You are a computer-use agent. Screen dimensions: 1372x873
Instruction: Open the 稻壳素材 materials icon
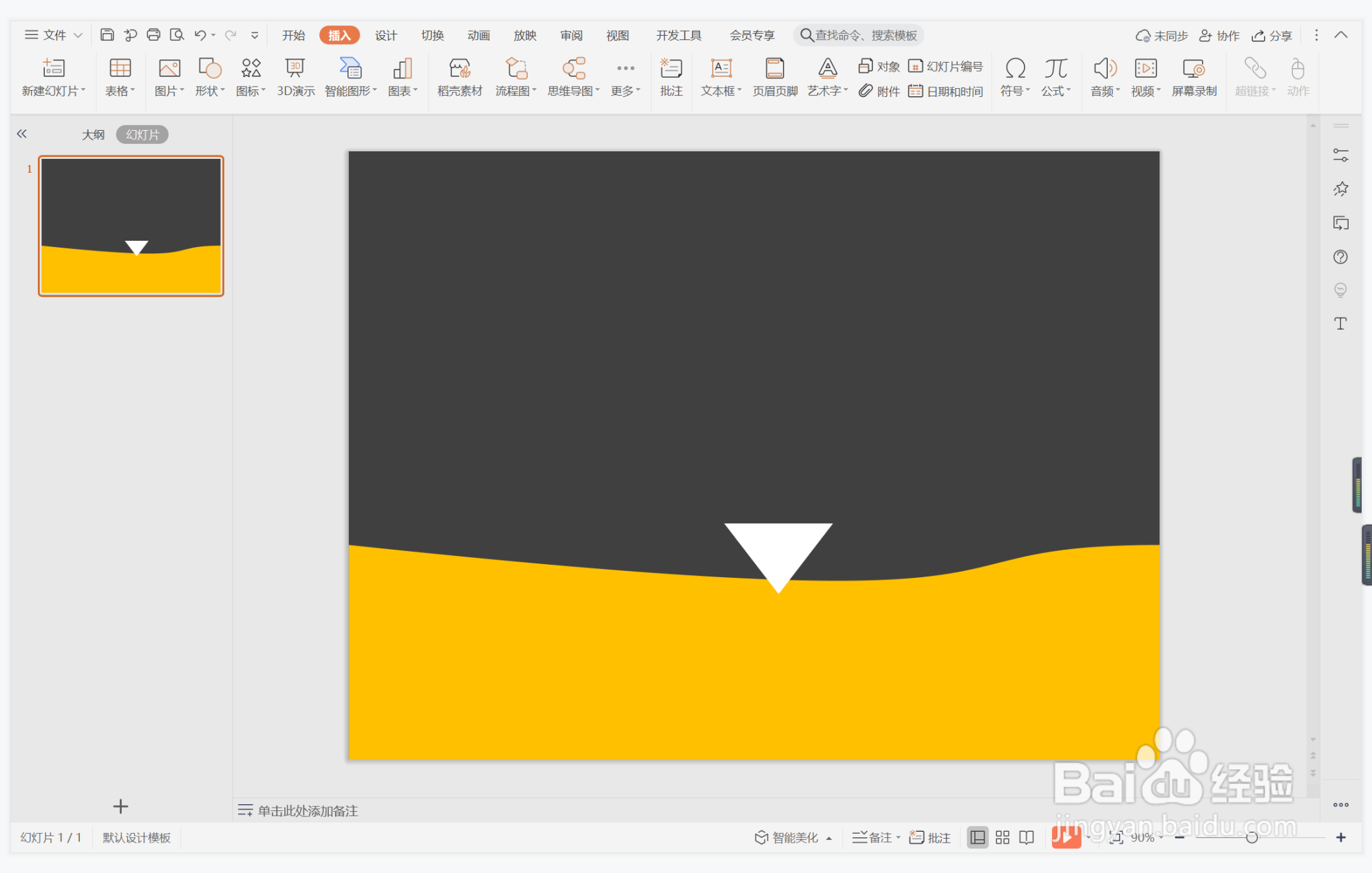tap(460, 76)
